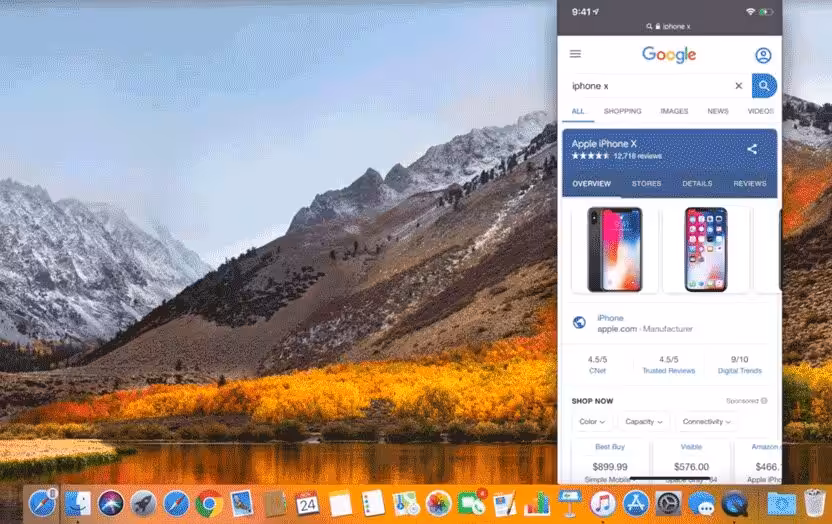Viewport: 832px width, 524px height.
Task: Switch to the VIDEOS tab
Action: tap(760, 111)
